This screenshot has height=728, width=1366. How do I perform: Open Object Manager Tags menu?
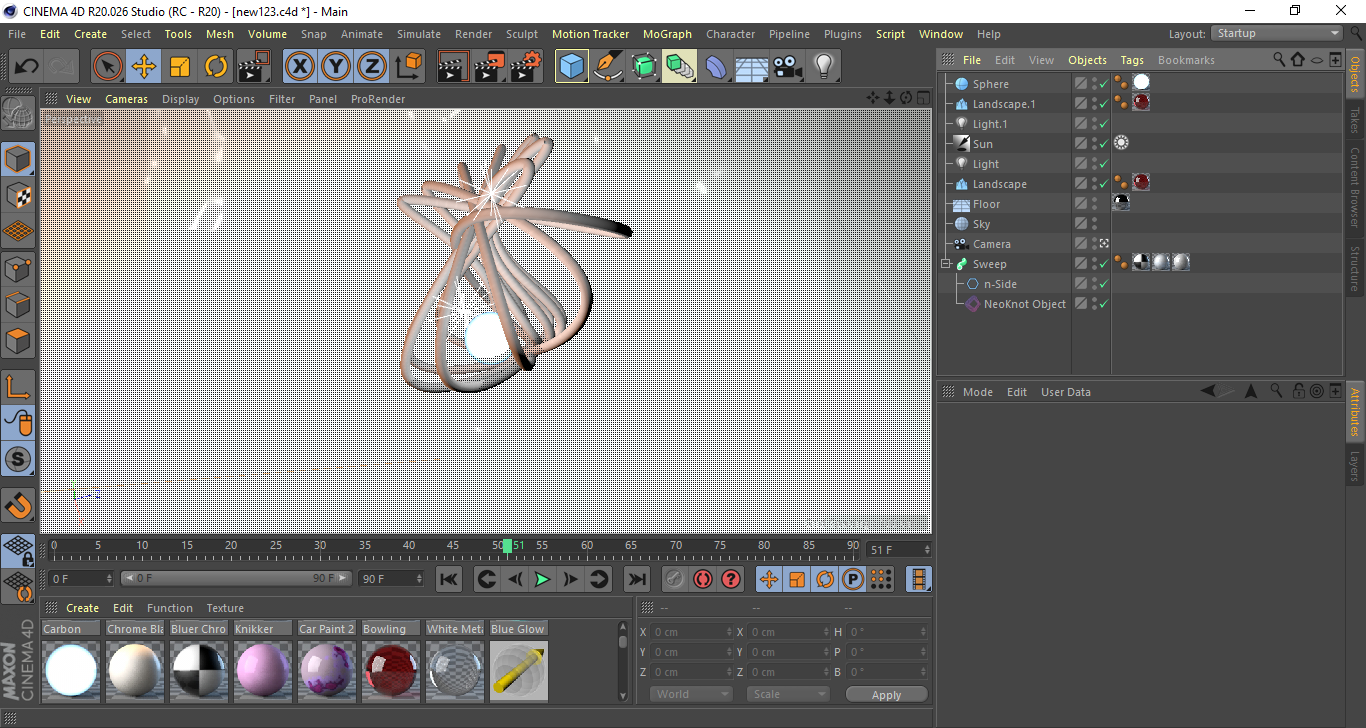[x=1131, y=60]
